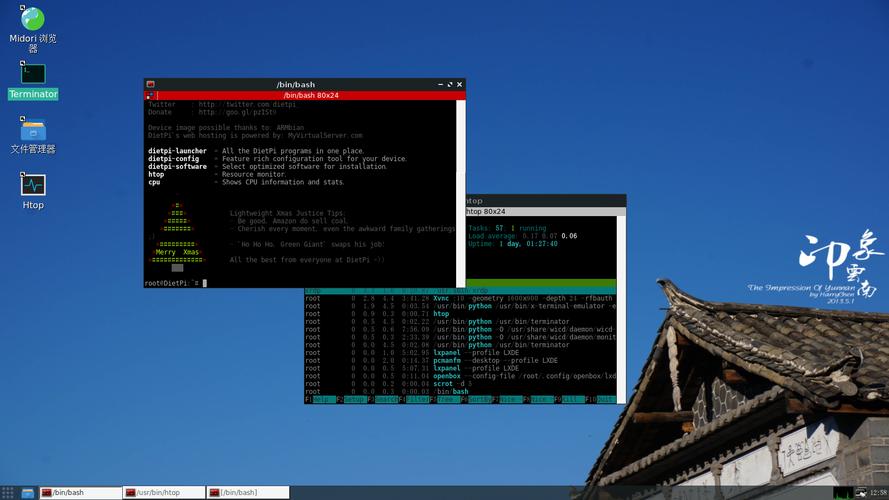Switch to /usr/bin/htop taskbar window
Viewport: 889px width, 500px height.
(164, 493)
